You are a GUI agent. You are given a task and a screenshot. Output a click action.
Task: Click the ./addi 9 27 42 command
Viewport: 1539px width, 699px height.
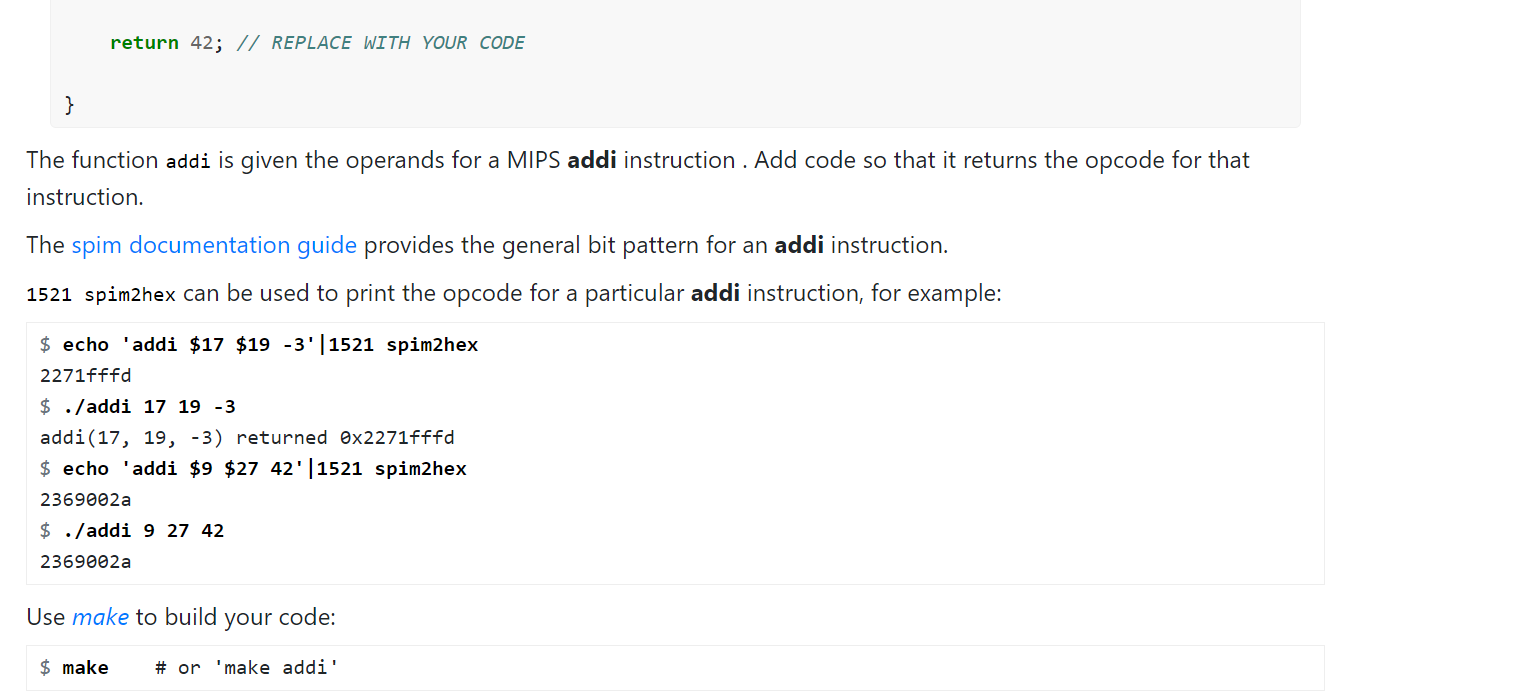pos(143,531)
